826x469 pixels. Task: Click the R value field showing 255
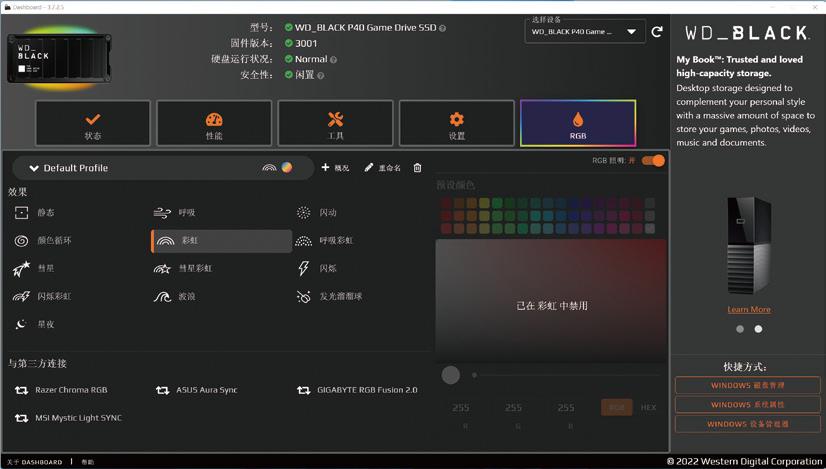pos(461,408)
